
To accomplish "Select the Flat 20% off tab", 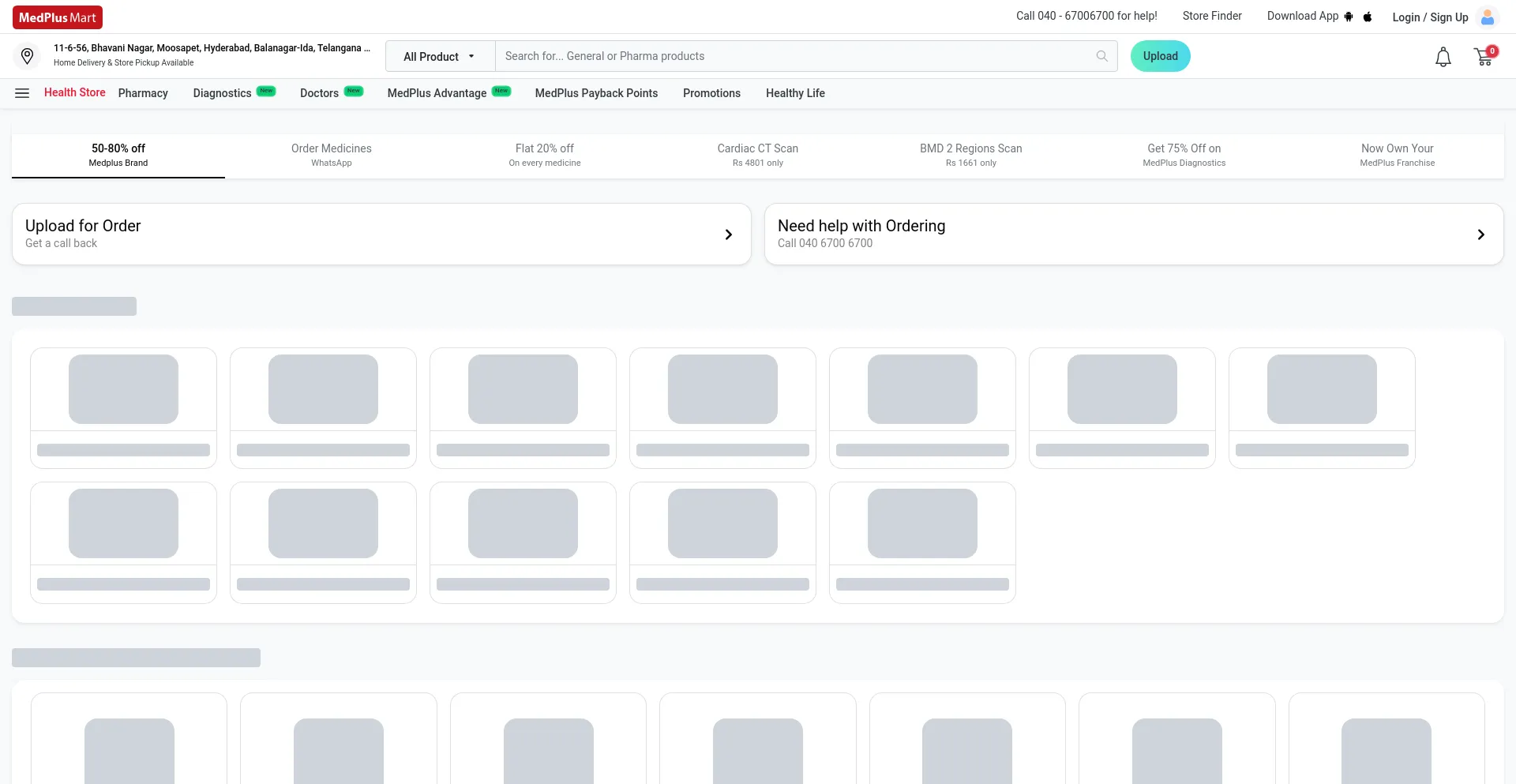I will point(545,155).
